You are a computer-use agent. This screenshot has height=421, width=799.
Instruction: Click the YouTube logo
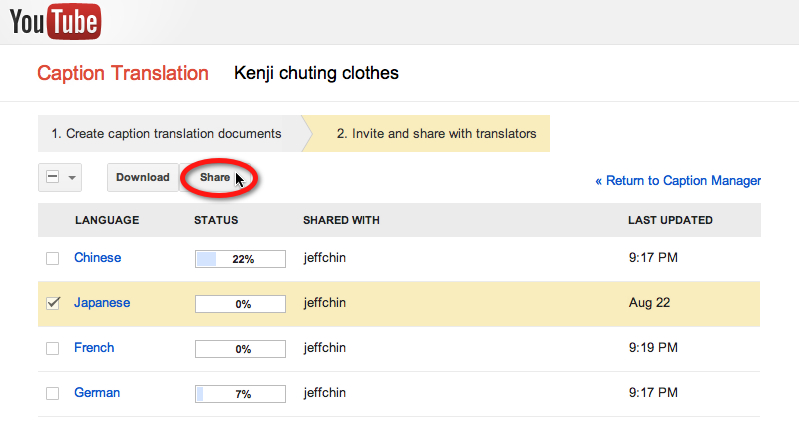[56, 20]
